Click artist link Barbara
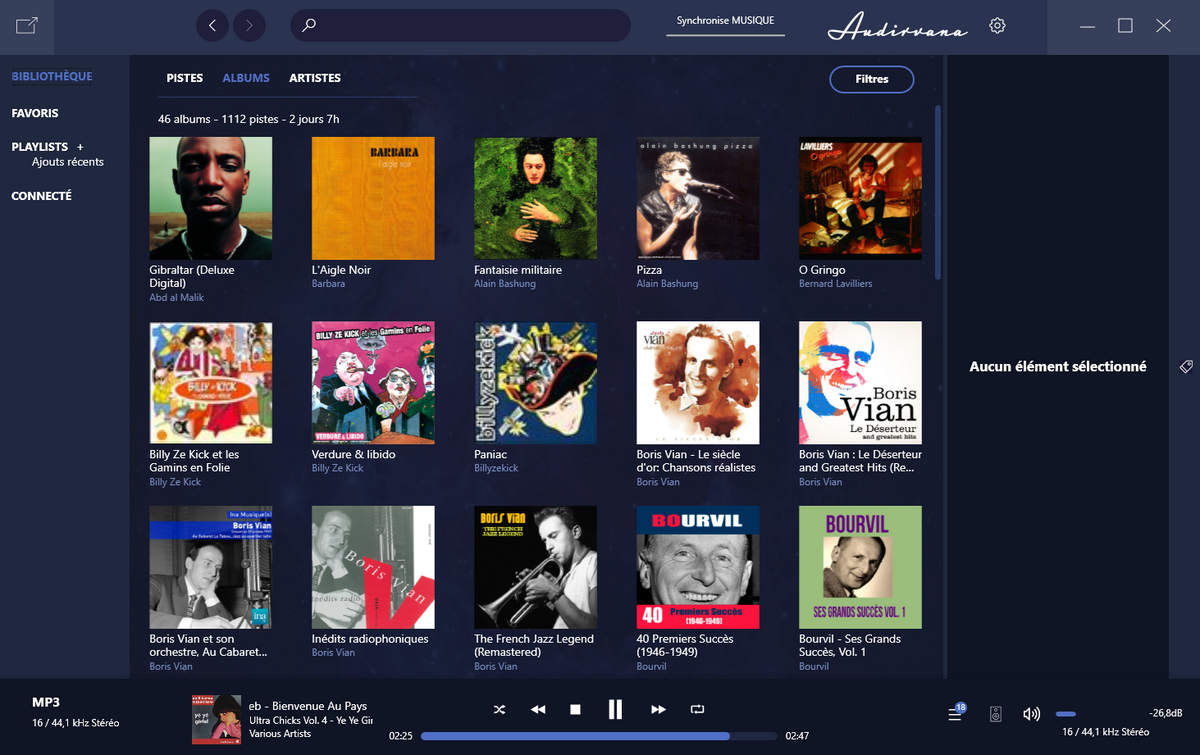The height and width of the screenshot is (755, 1200). click(x=328, y=284)
